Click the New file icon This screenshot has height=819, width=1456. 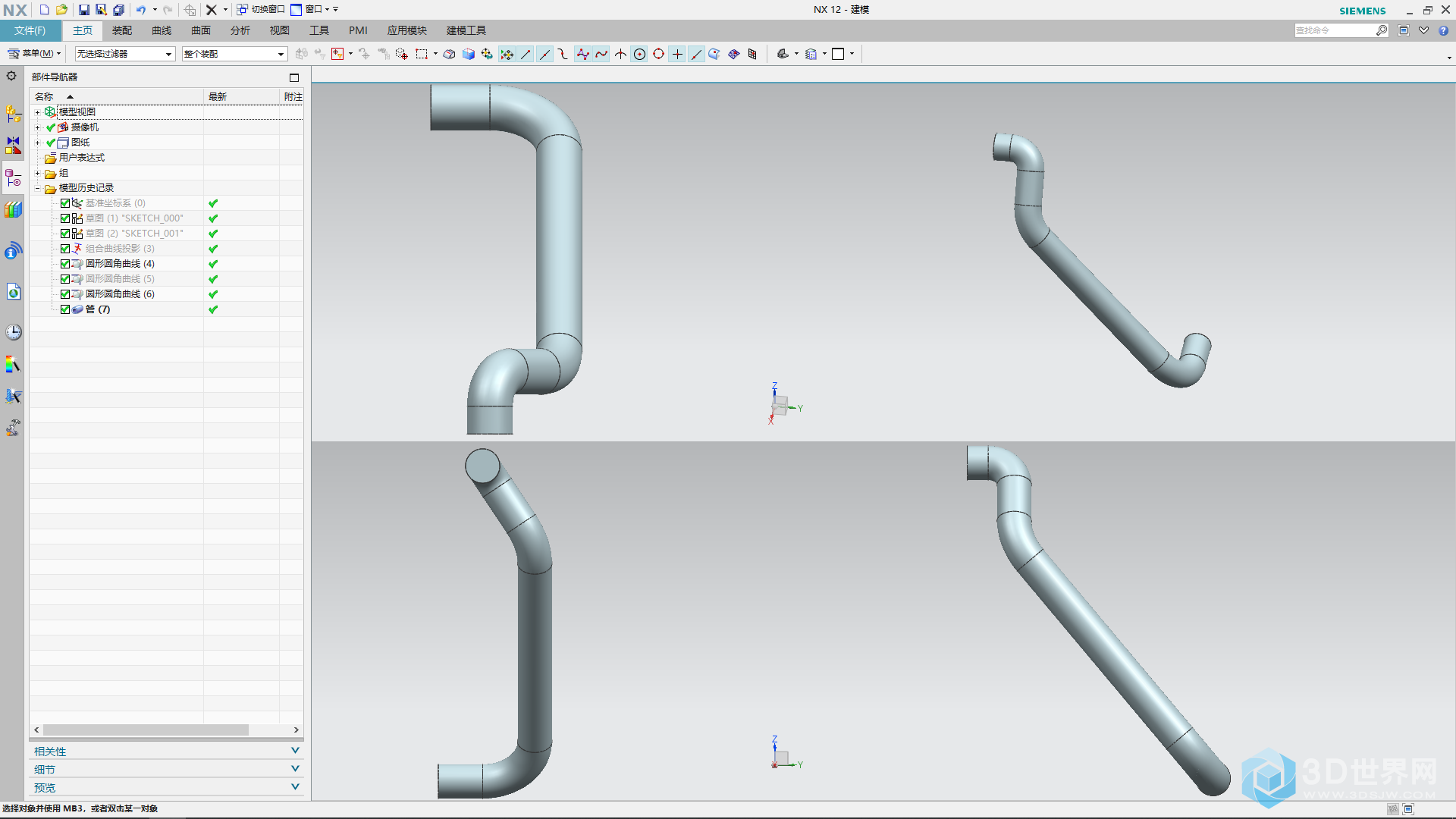pyautogui.click(x=44, y=10)
